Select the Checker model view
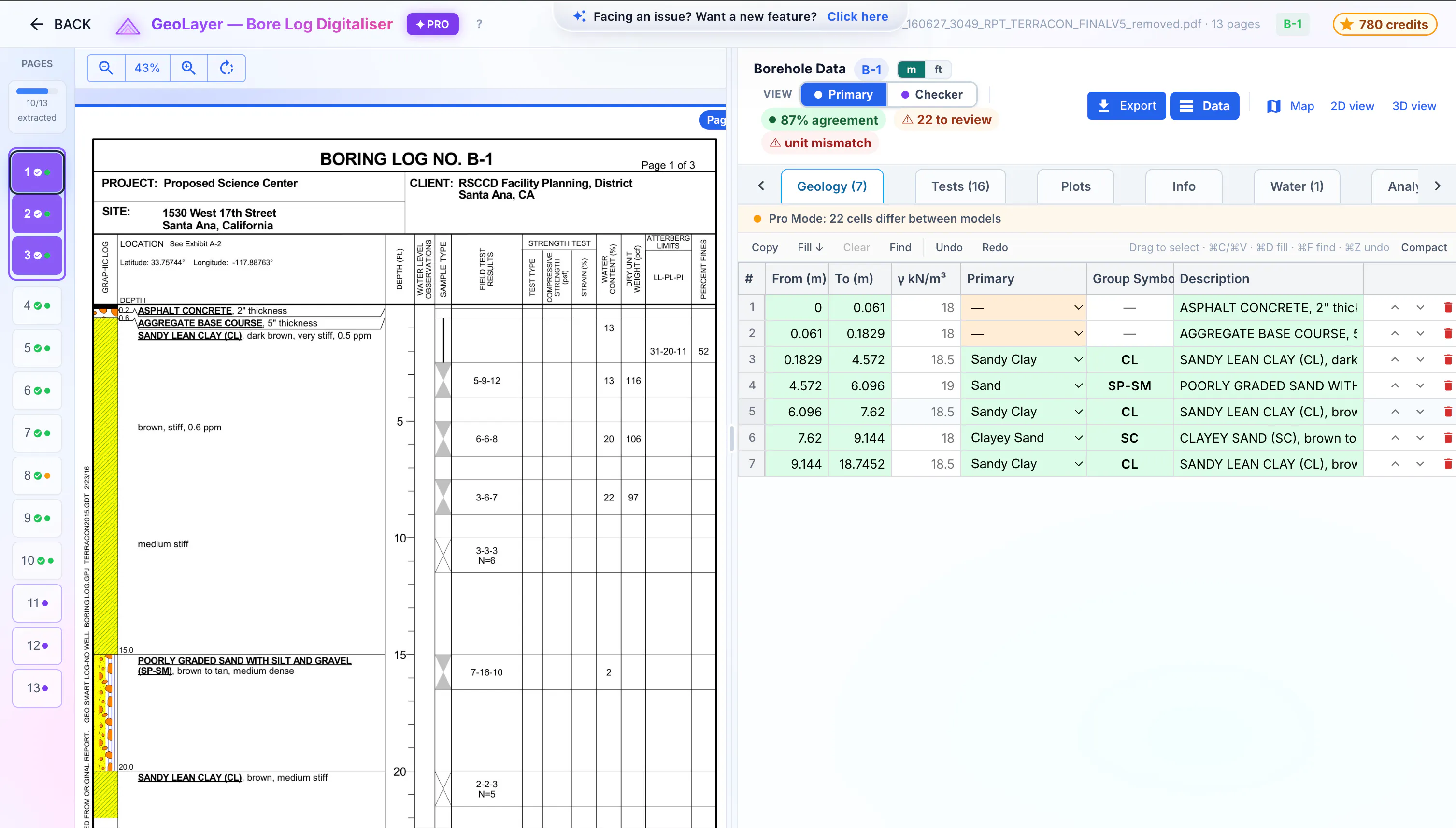 tap(931, 94)
